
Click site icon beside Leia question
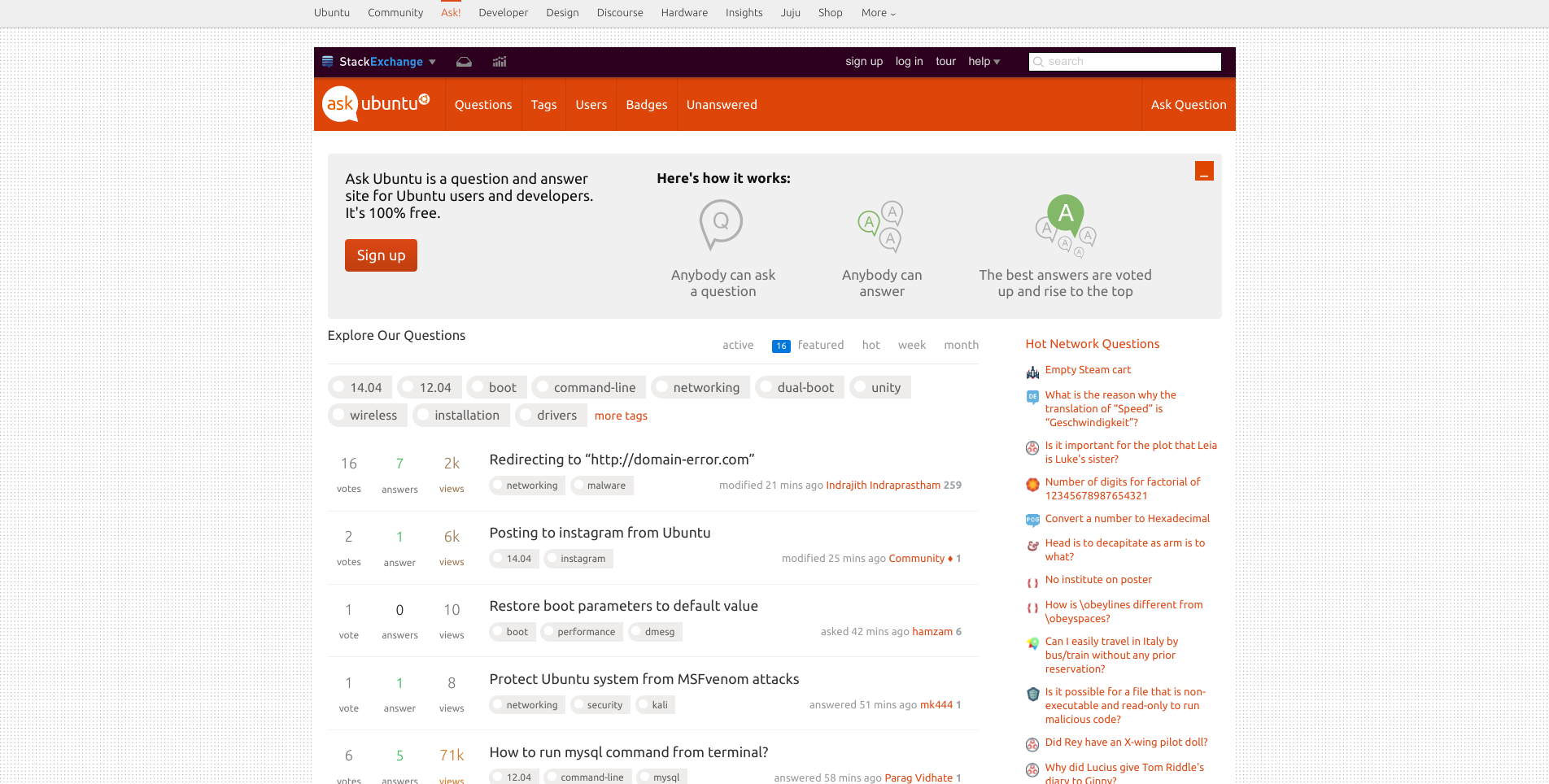click(x=1032, y=447)
